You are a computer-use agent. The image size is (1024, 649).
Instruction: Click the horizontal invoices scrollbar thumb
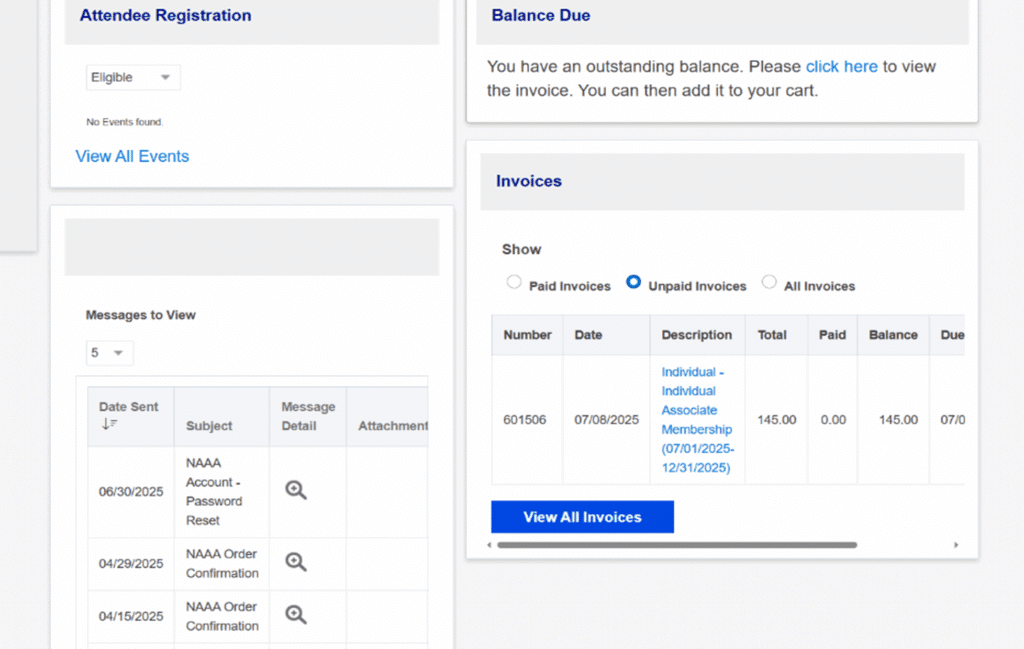click(x=677, y=545)
